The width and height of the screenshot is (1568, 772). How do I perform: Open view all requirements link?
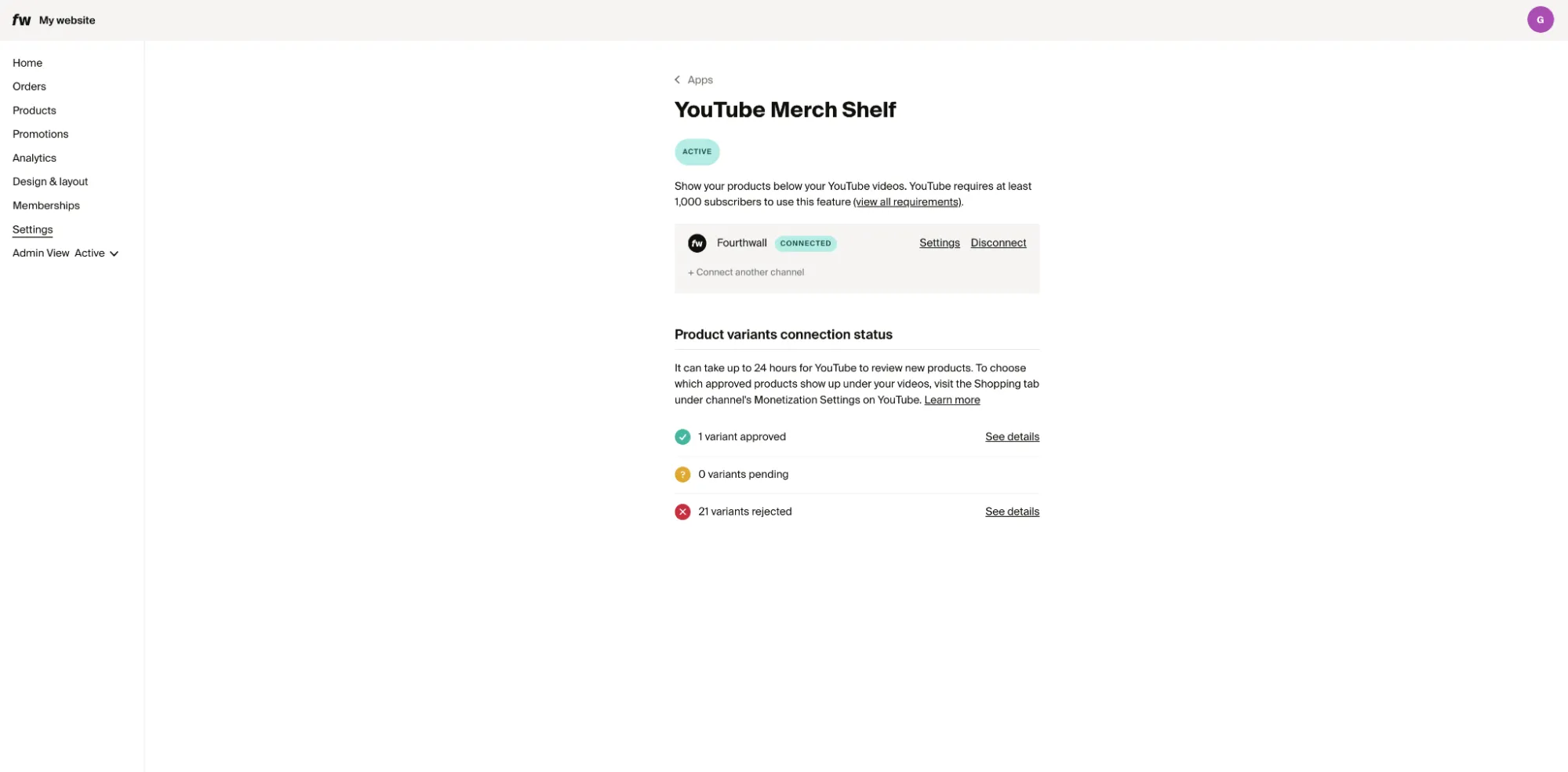(x=907, y=202)
